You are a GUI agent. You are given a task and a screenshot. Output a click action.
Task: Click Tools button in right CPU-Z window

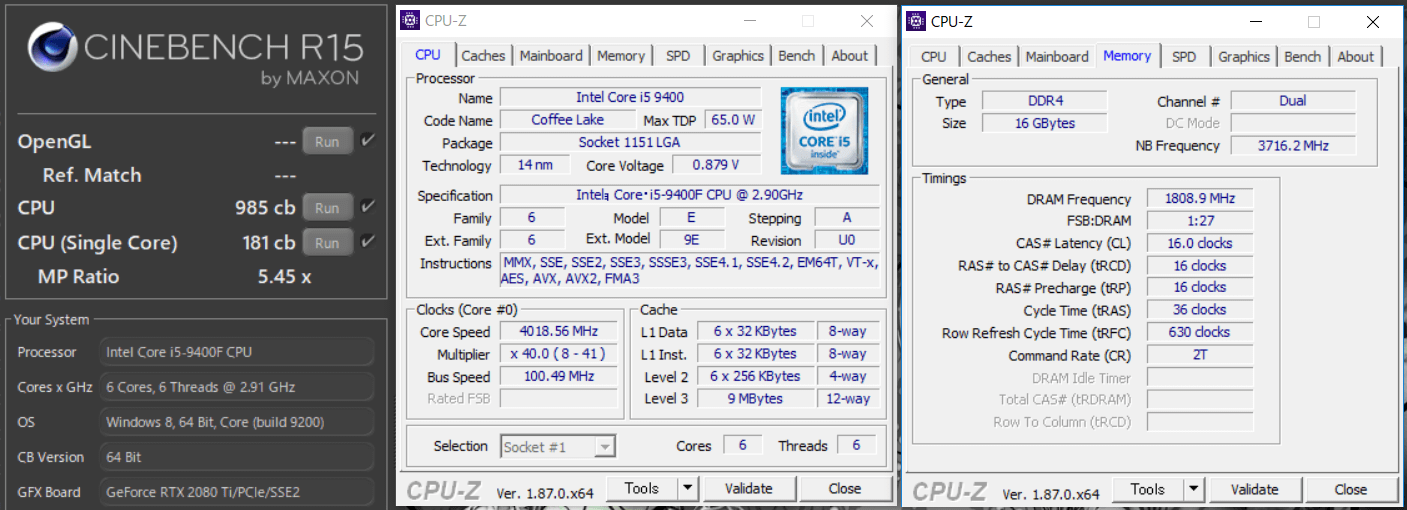point(1148,490)
